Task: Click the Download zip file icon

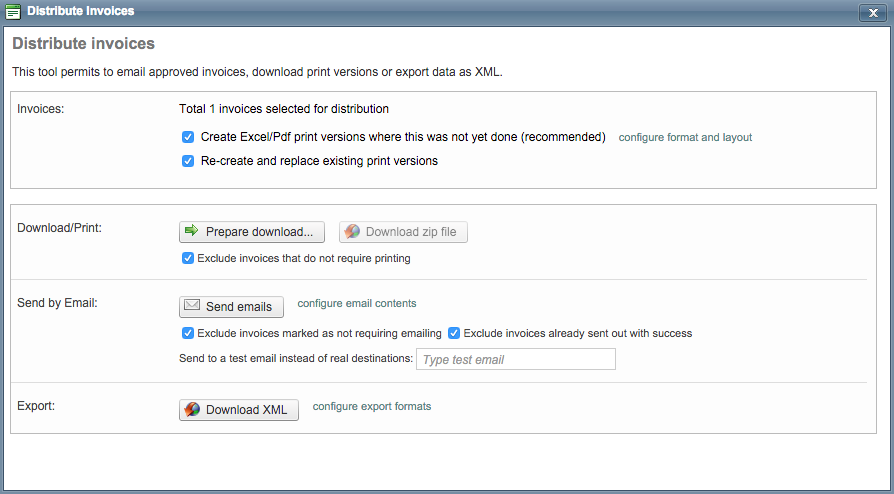Action: click(352, 231)
